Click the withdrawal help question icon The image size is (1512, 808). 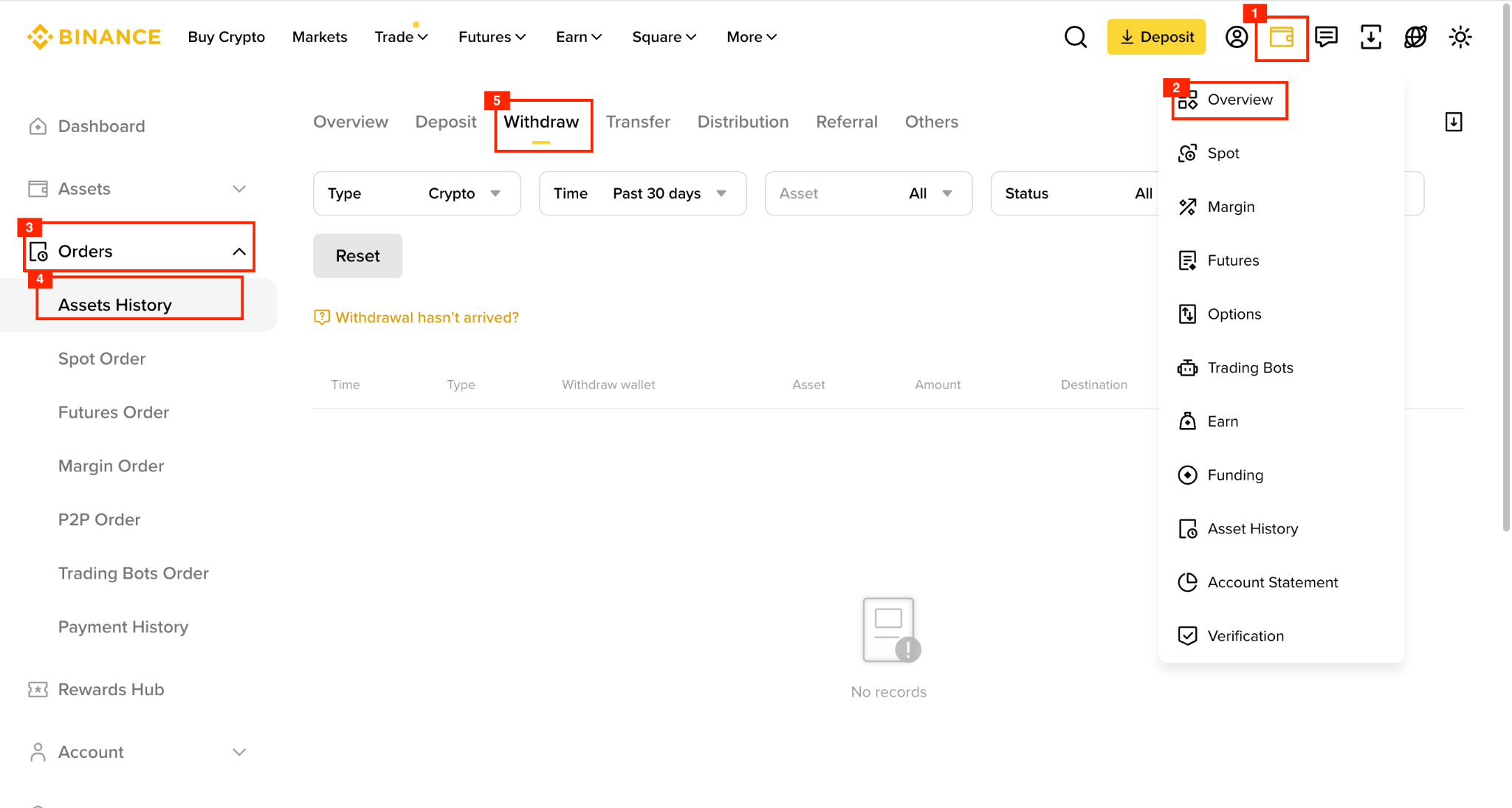click(322, 317)
